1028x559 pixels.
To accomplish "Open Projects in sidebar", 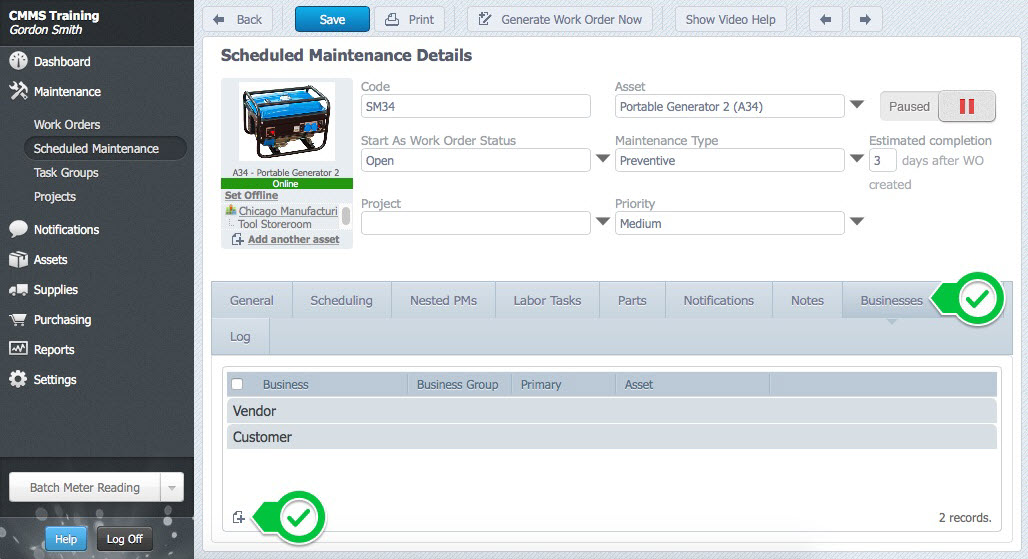I will click(55, 197).
